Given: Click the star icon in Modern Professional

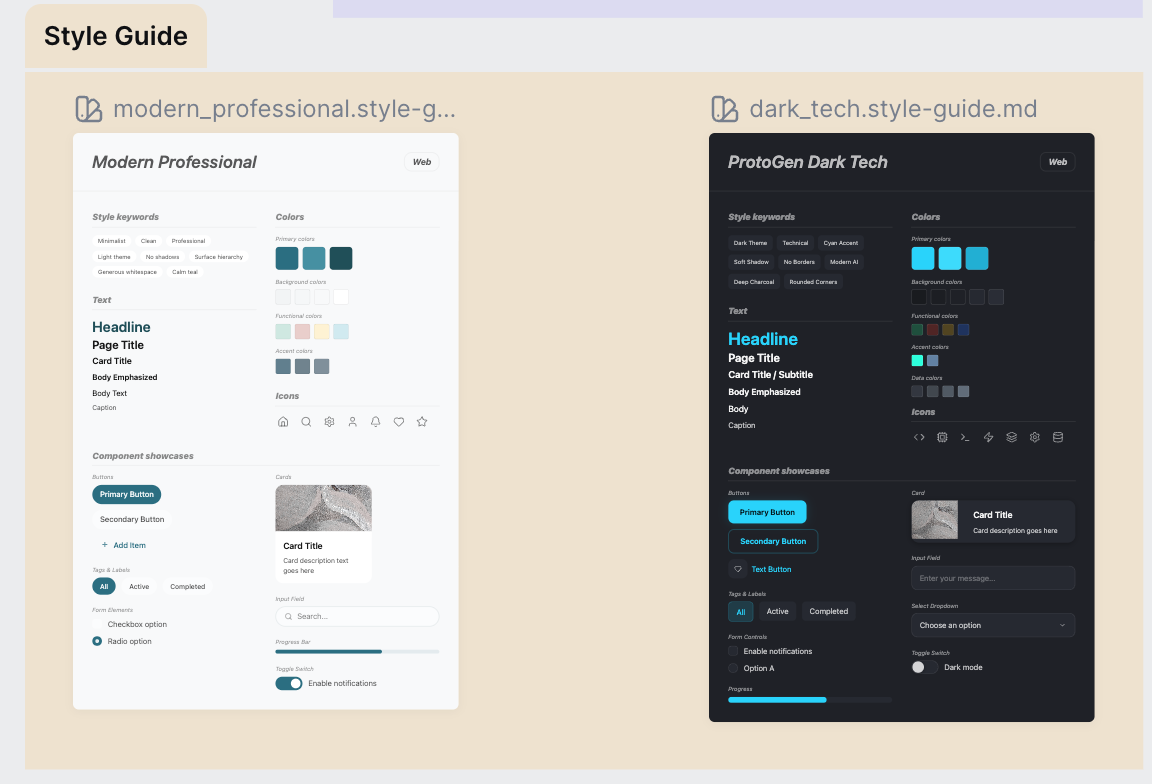Looking at the screenshot, I should [x=422, y=422].
